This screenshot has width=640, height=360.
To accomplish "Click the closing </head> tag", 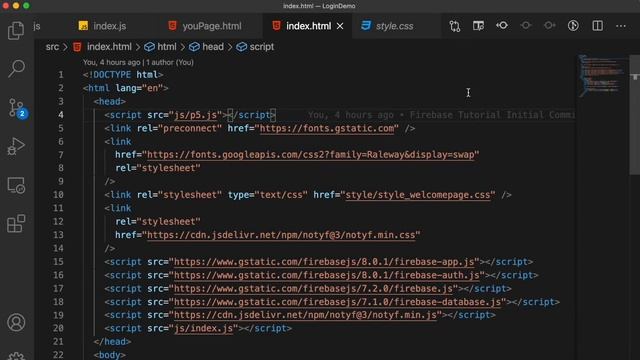I will [112, 342].
